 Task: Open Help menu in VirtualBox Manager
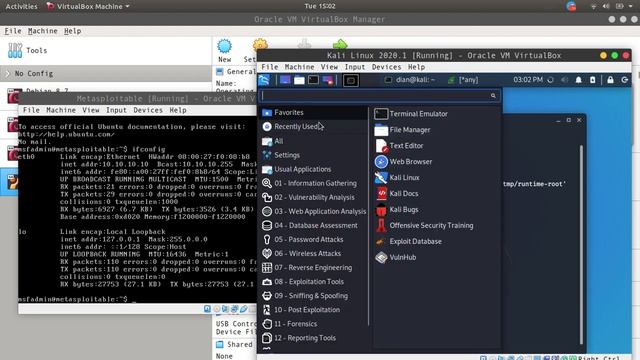point(72,31)
